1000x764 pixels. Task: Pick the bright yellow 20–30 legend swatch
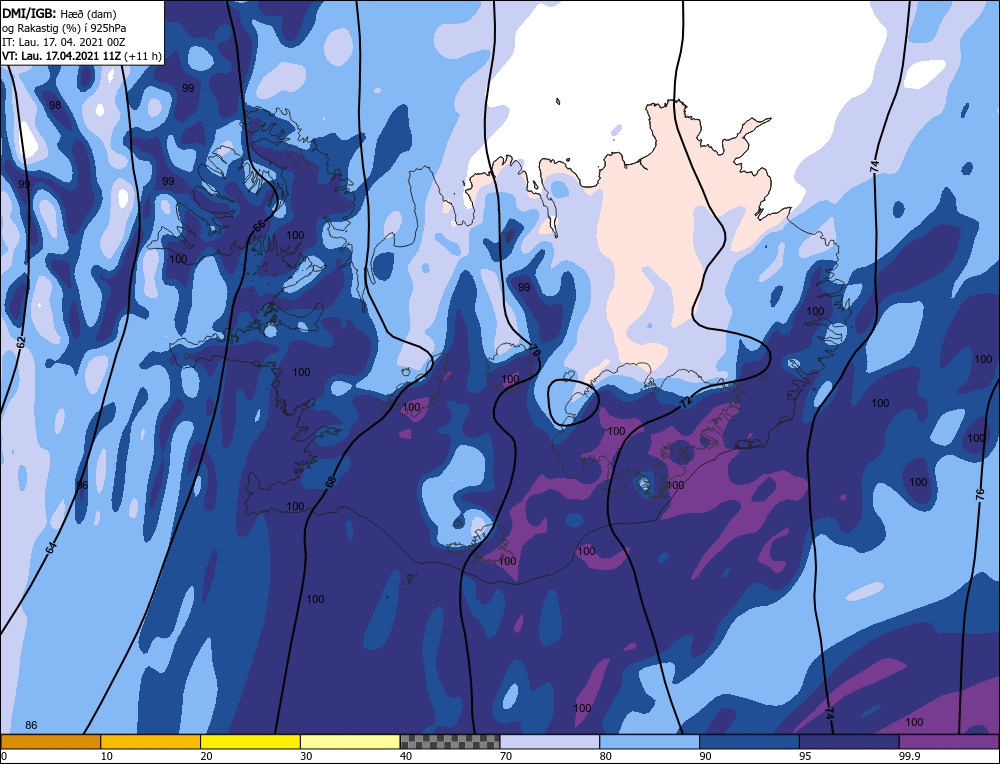pos(250,742)
